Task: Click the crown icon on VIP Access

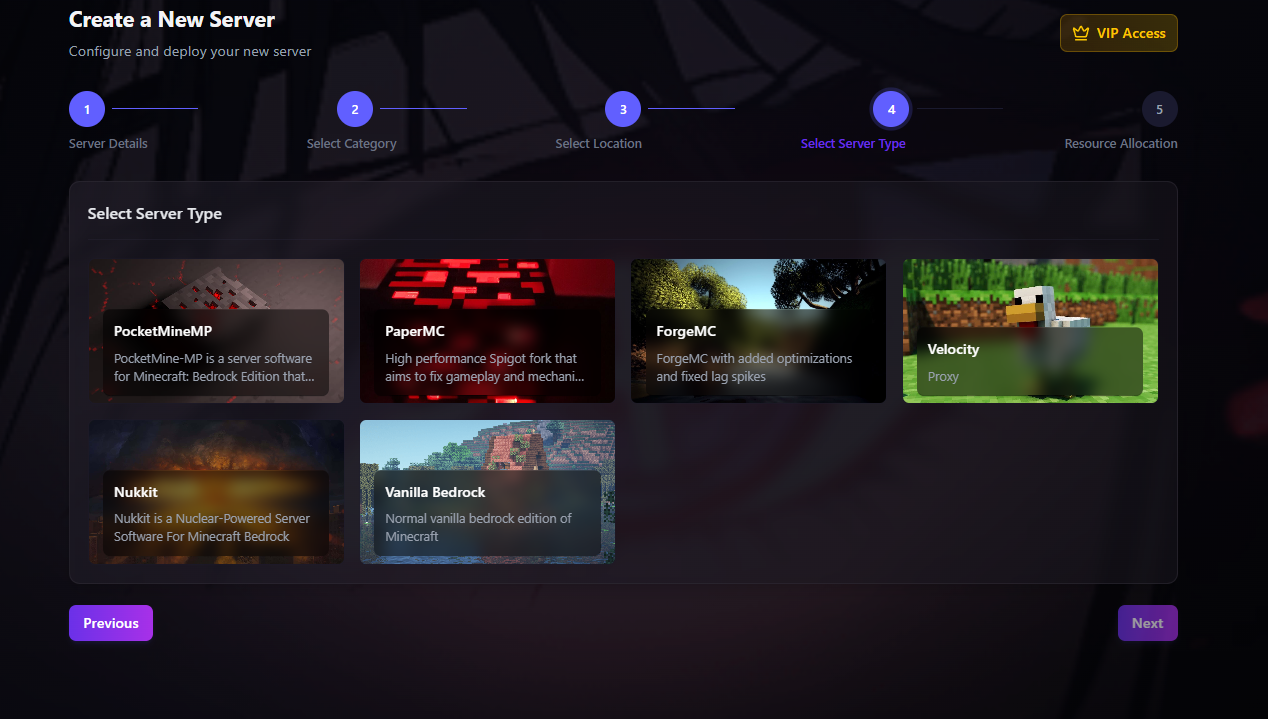Action: (1080, 32)
